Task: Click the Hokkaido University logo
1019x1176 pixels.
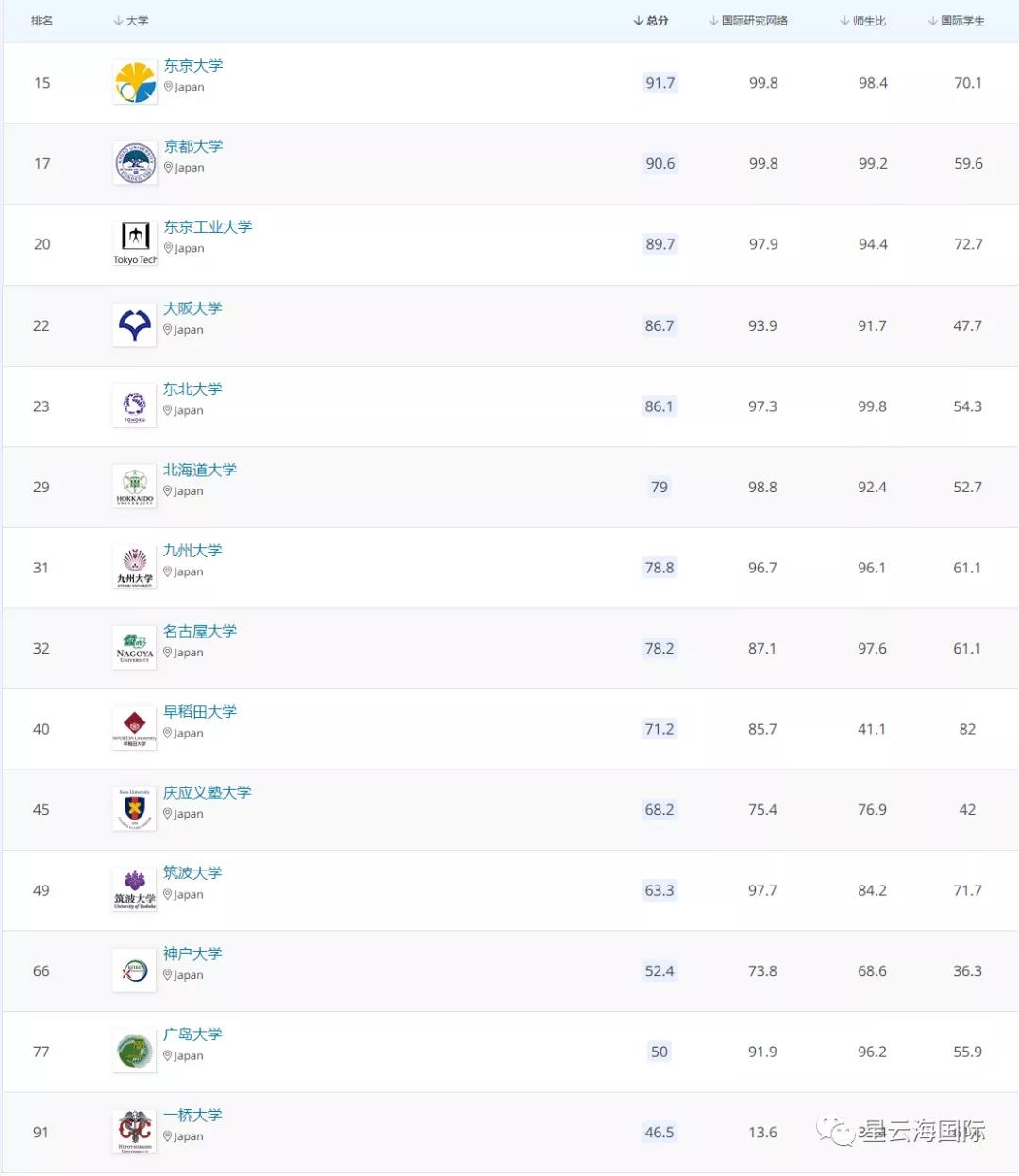Action: [x=135, y=487]
